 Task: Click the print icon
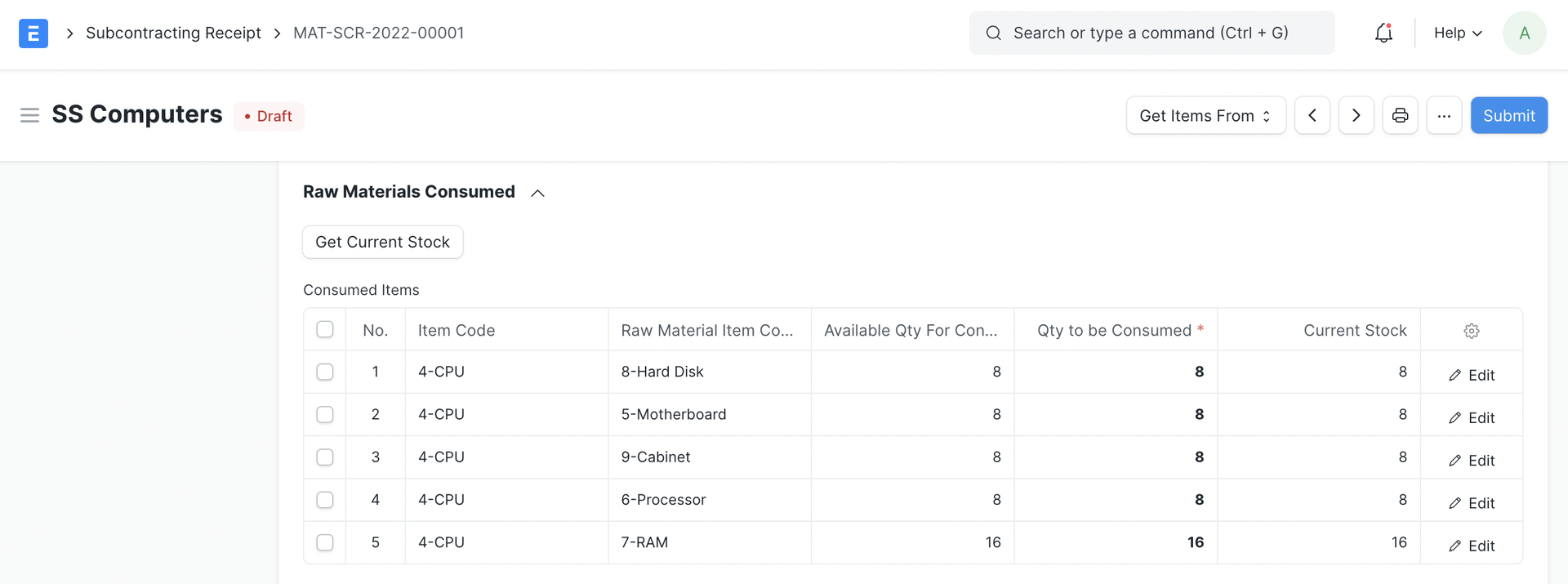point(1400,115)
